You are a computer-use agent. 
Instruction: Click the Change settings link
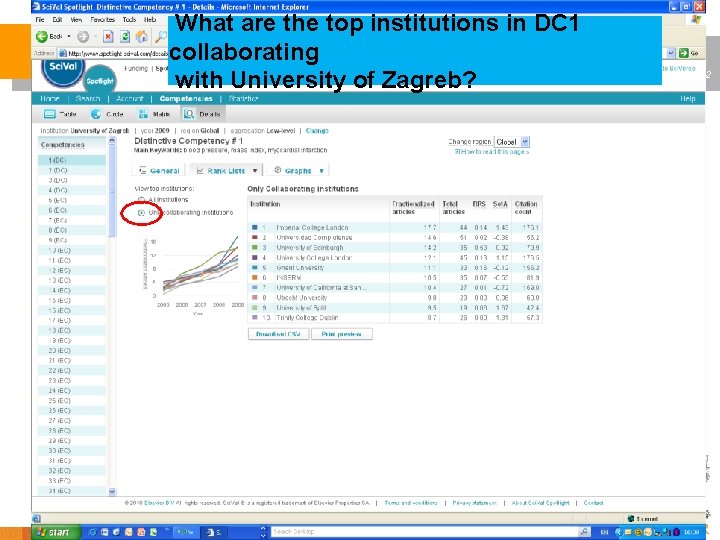tap(317, 131)
